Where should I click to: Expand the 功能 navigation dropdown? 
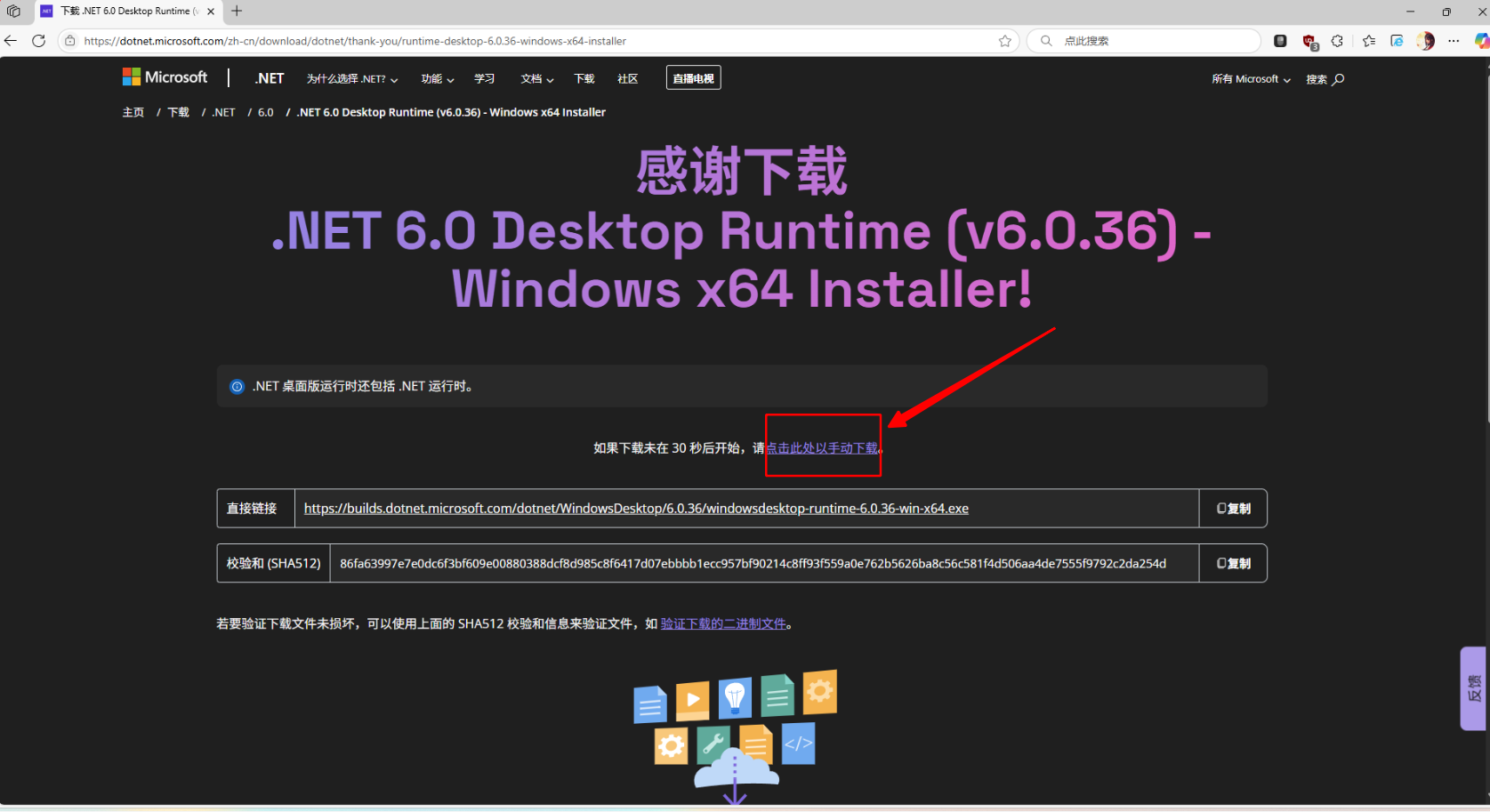coord(438,79)
